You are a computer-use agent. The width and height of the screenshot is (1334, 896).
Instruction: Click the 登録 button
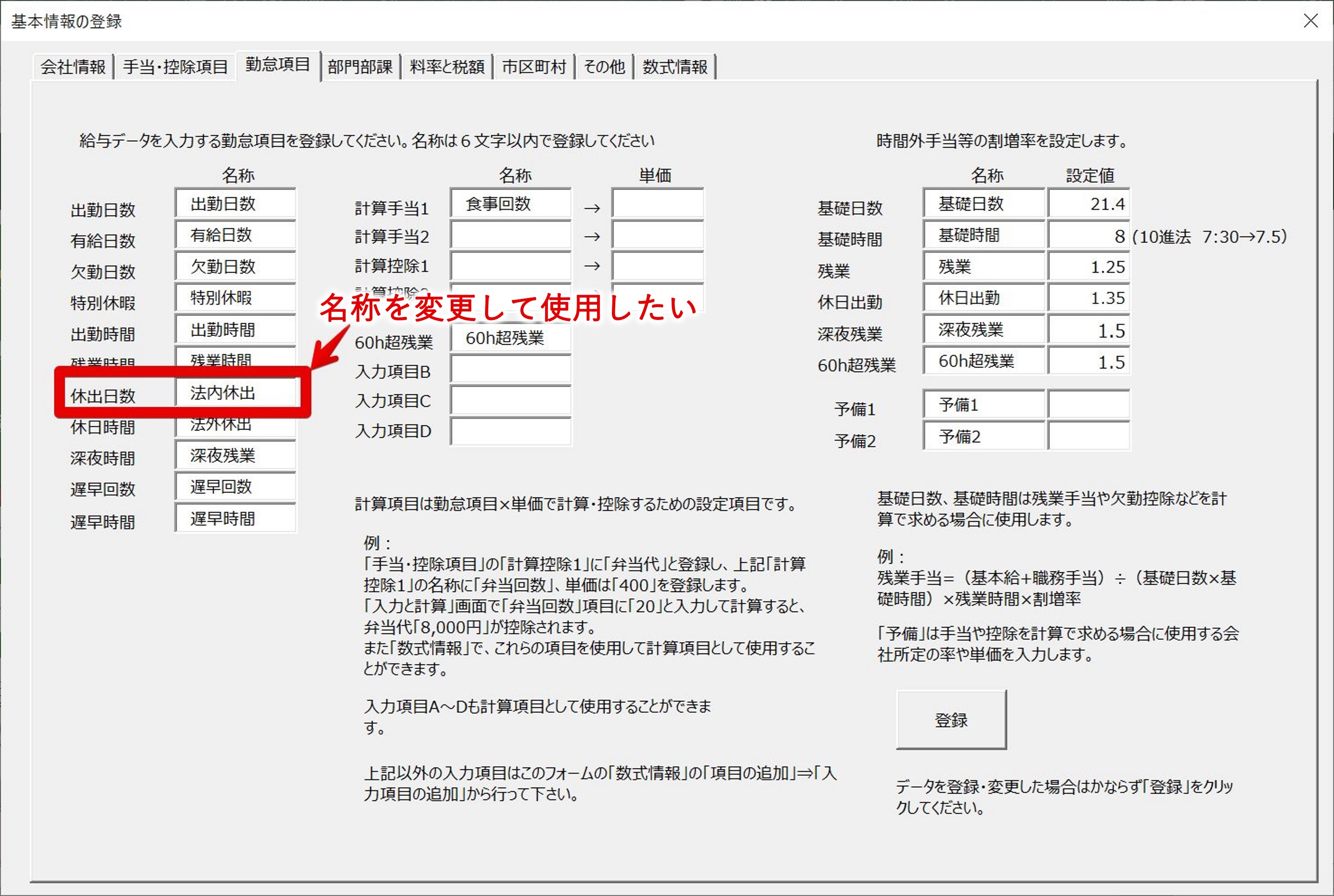pos(951,720)
